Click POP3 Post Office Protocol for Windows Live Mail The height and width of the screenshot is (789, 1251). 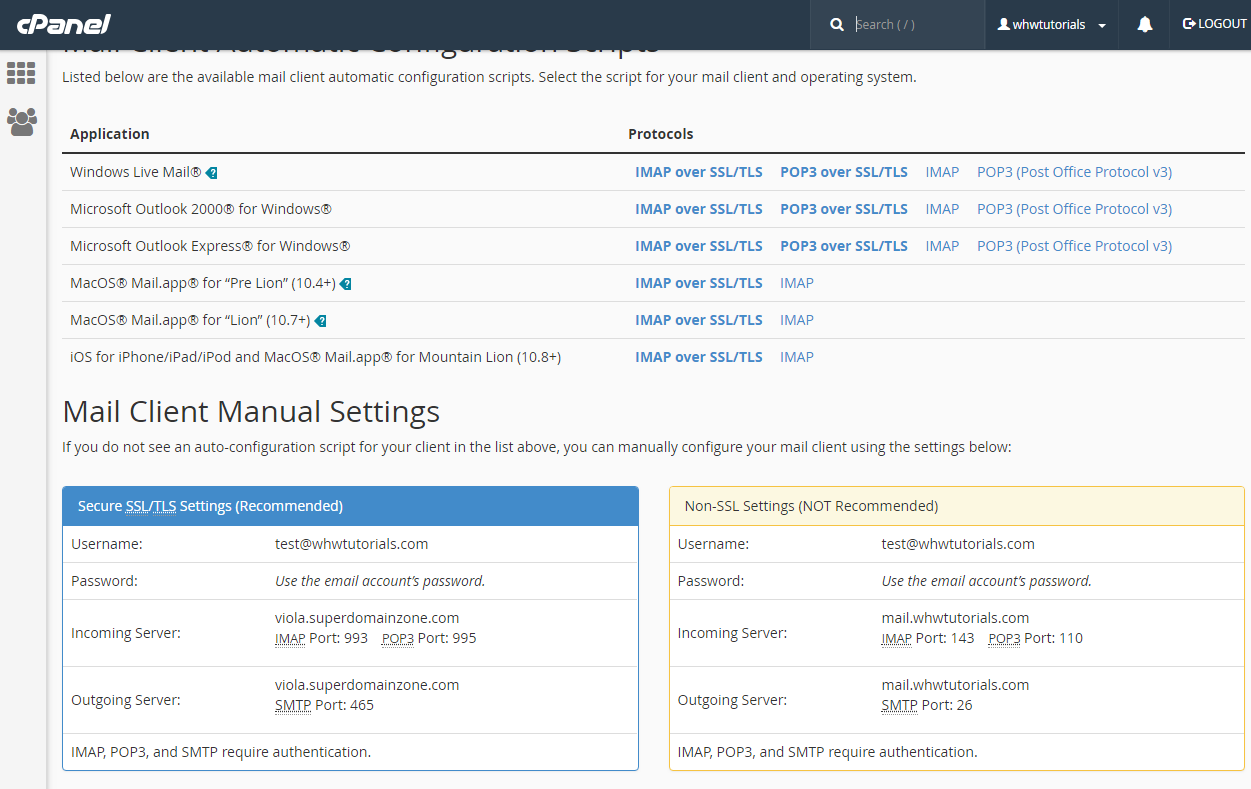(x=1074, y=172)
